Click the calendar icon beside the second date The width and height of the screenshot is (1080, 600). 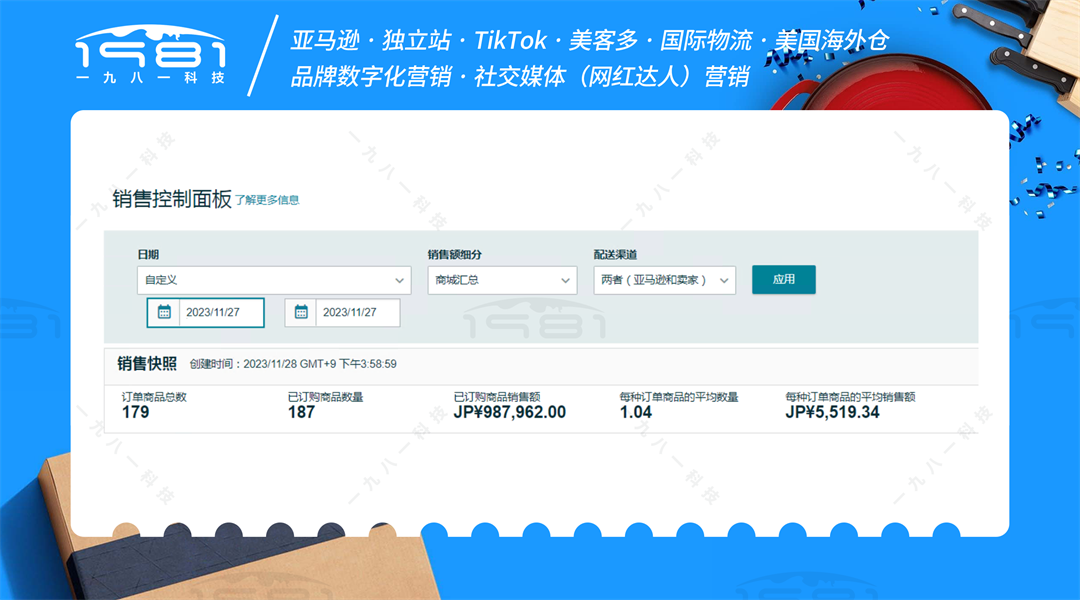click(303, 313)
